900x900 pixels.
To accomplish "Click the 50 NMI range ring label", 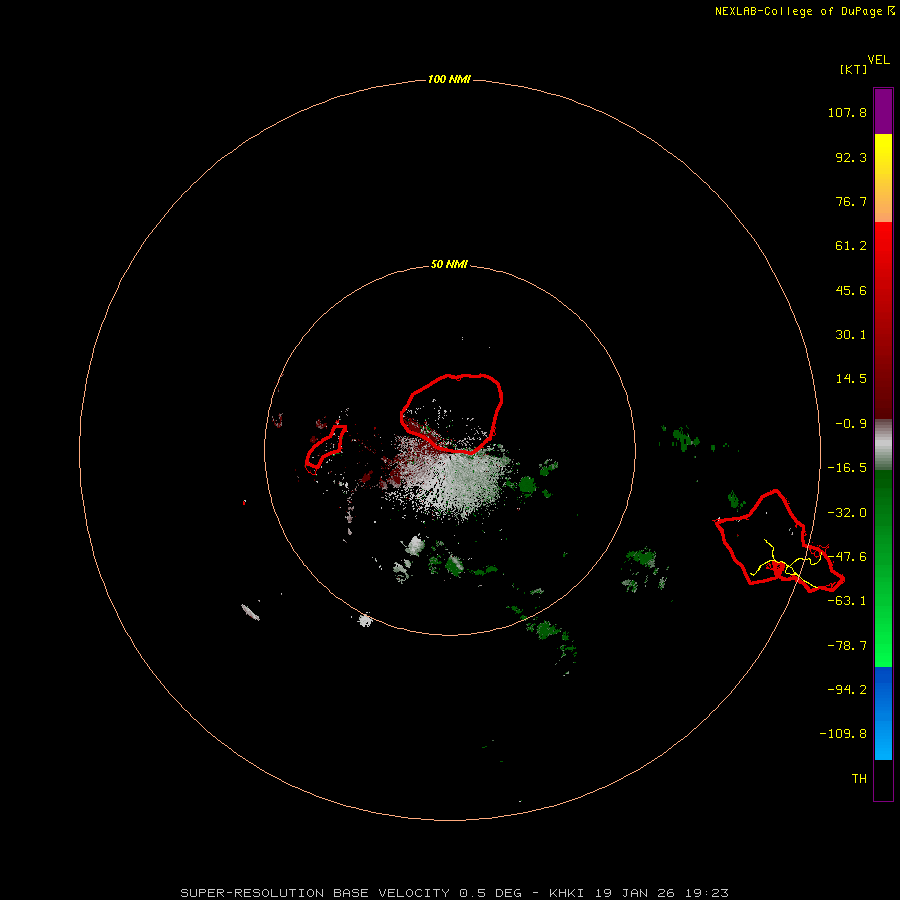I will 449,265.
